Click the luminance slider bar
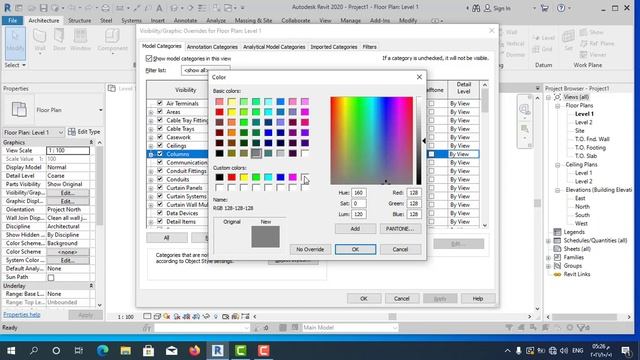Viewport: 640px width, 360px height. pos(419,140)
